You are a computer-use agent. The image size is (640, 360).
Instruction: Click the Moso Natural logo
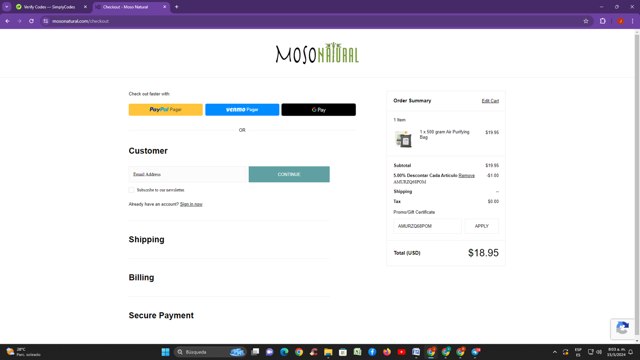coord(317,53)
